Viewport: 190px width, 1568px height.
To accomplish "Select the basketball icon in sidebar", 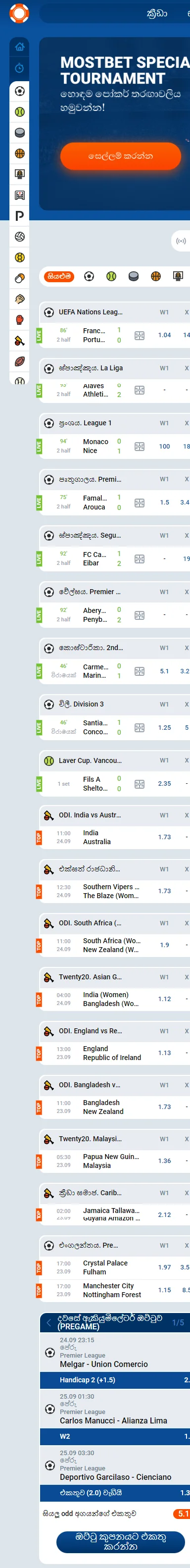I will coord(19,153).
